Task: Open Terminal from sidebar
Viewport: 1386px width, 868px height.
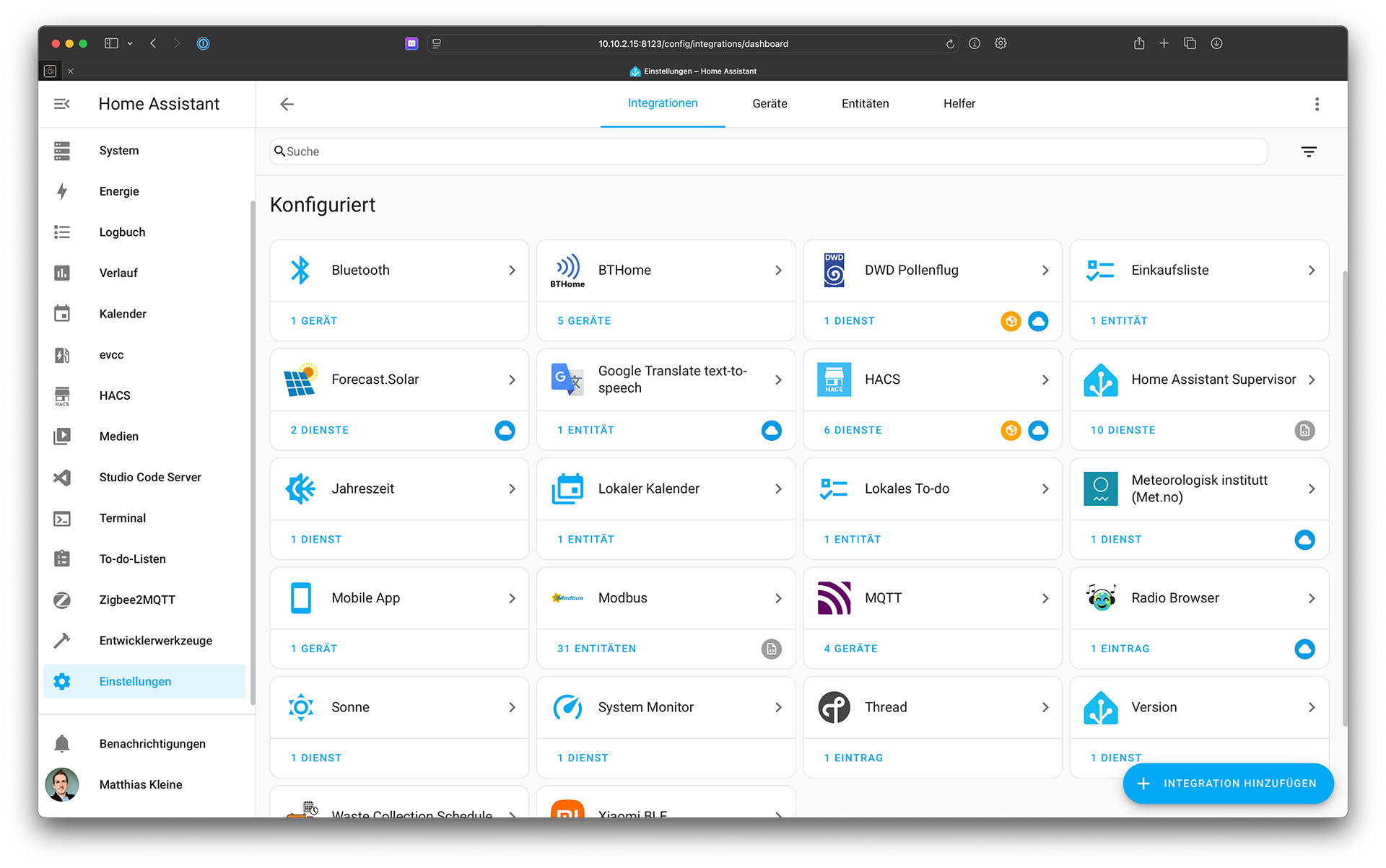Action: tap(144, 518)
